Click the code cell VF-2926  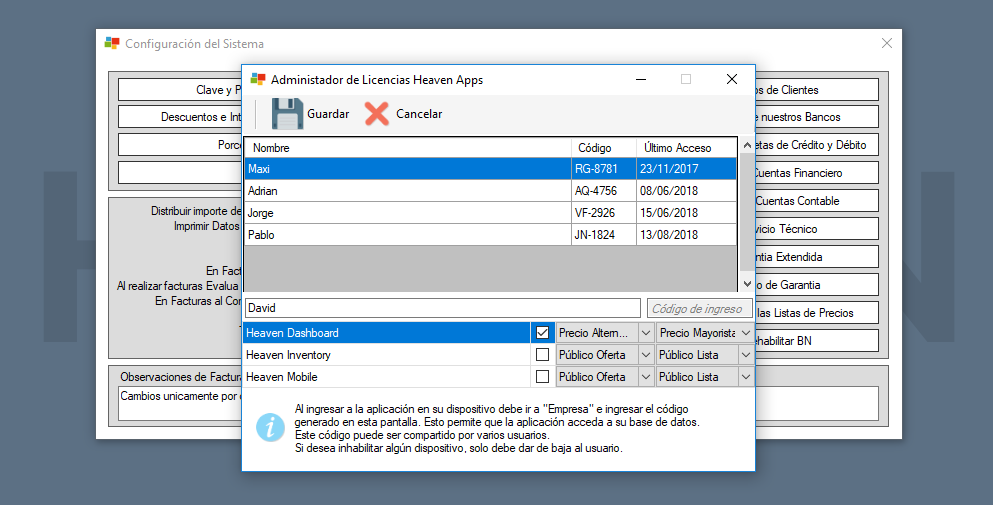[604, 213]
